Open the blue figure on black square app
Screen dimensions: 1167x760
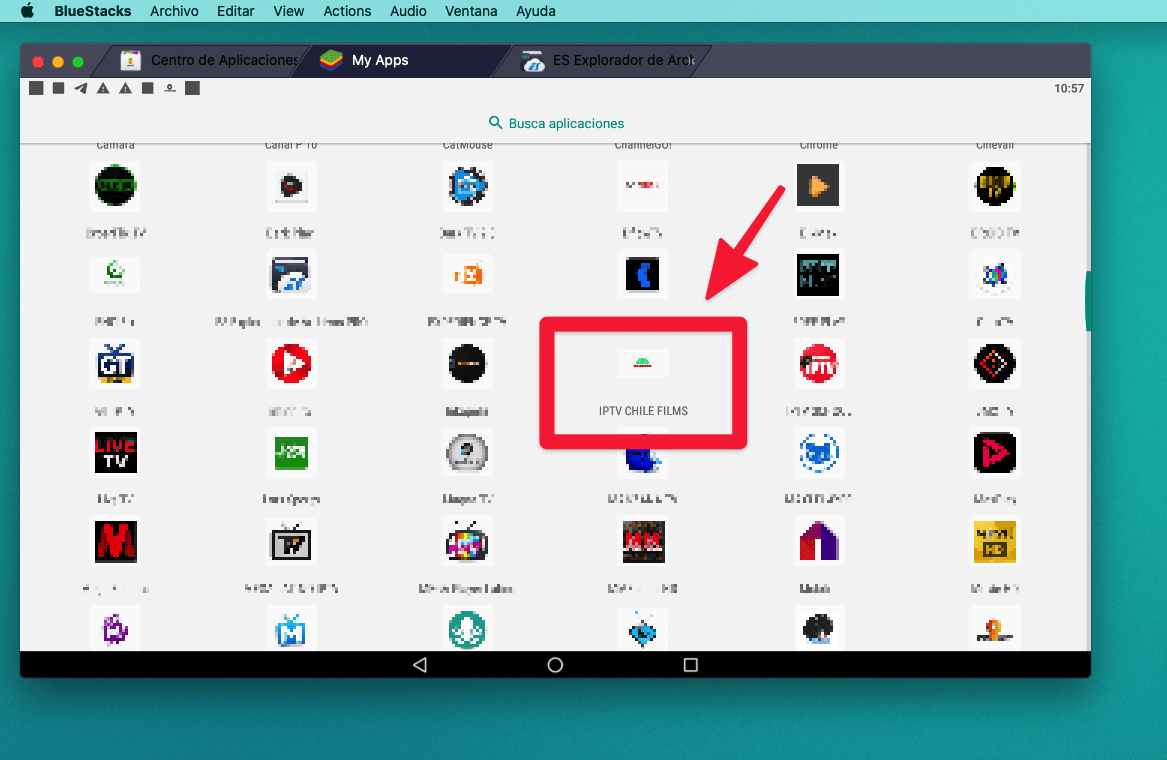642,275
